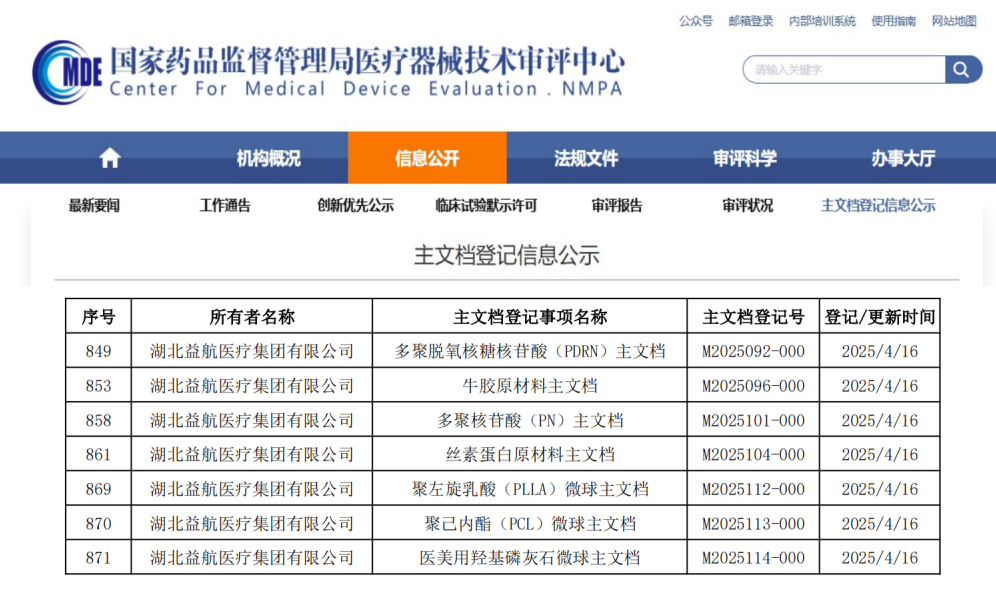Image resolution: width=996 pixels, height=606 pixels.
Task: Click the 序号 column header
Action: click(98, 316)
